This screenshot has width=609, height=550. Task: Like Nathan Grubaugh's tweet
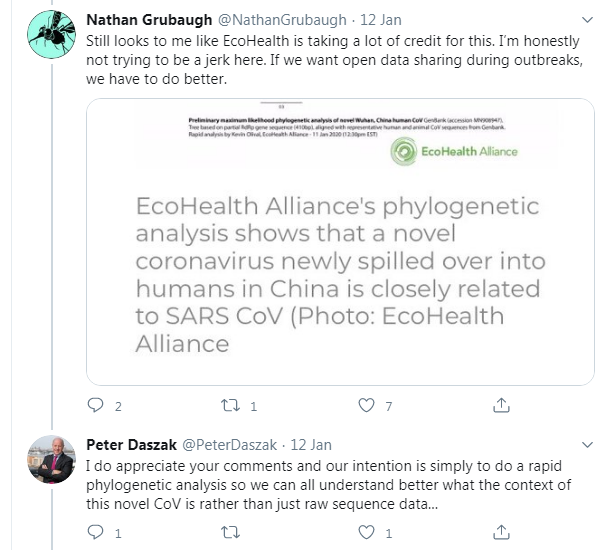point(367,406)
